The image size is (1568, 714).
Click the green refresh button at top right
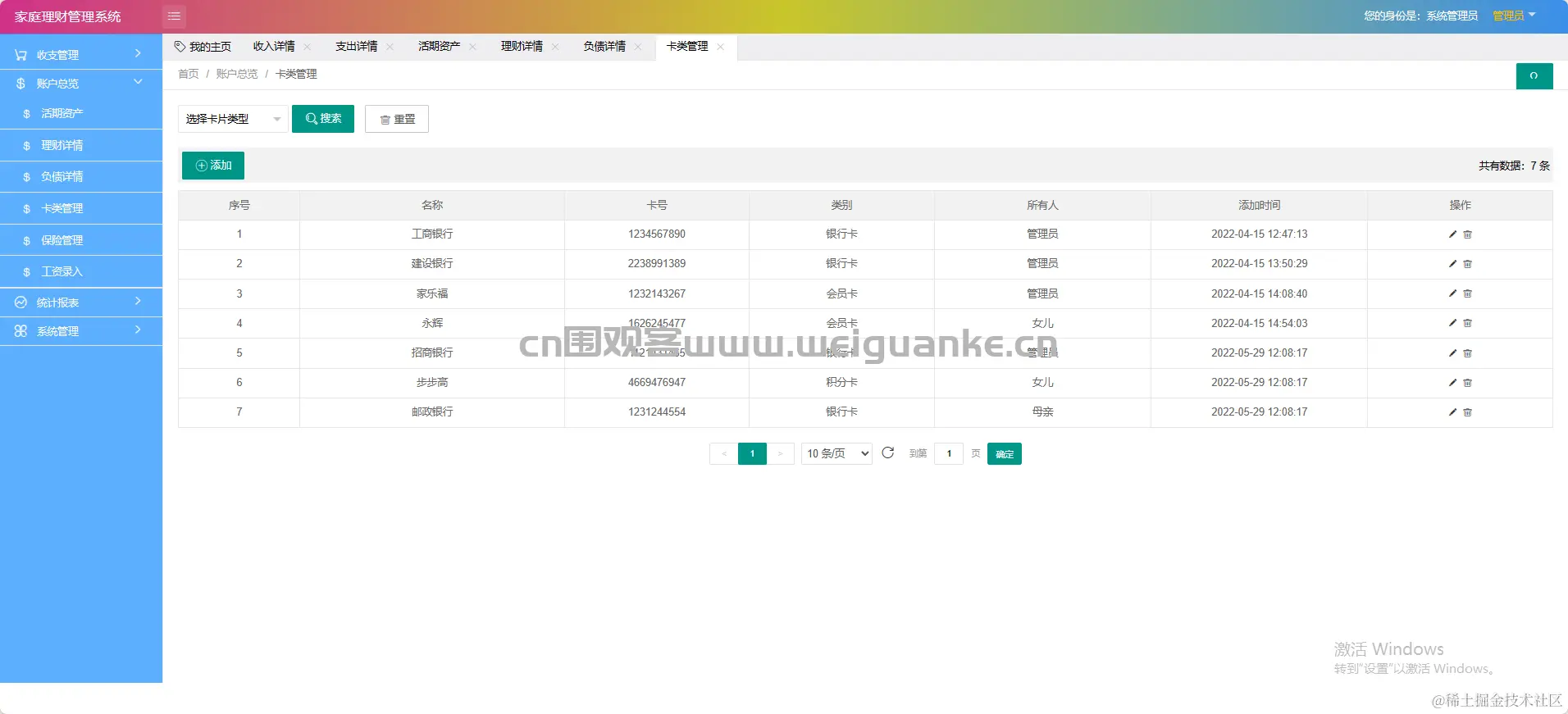1534,75
